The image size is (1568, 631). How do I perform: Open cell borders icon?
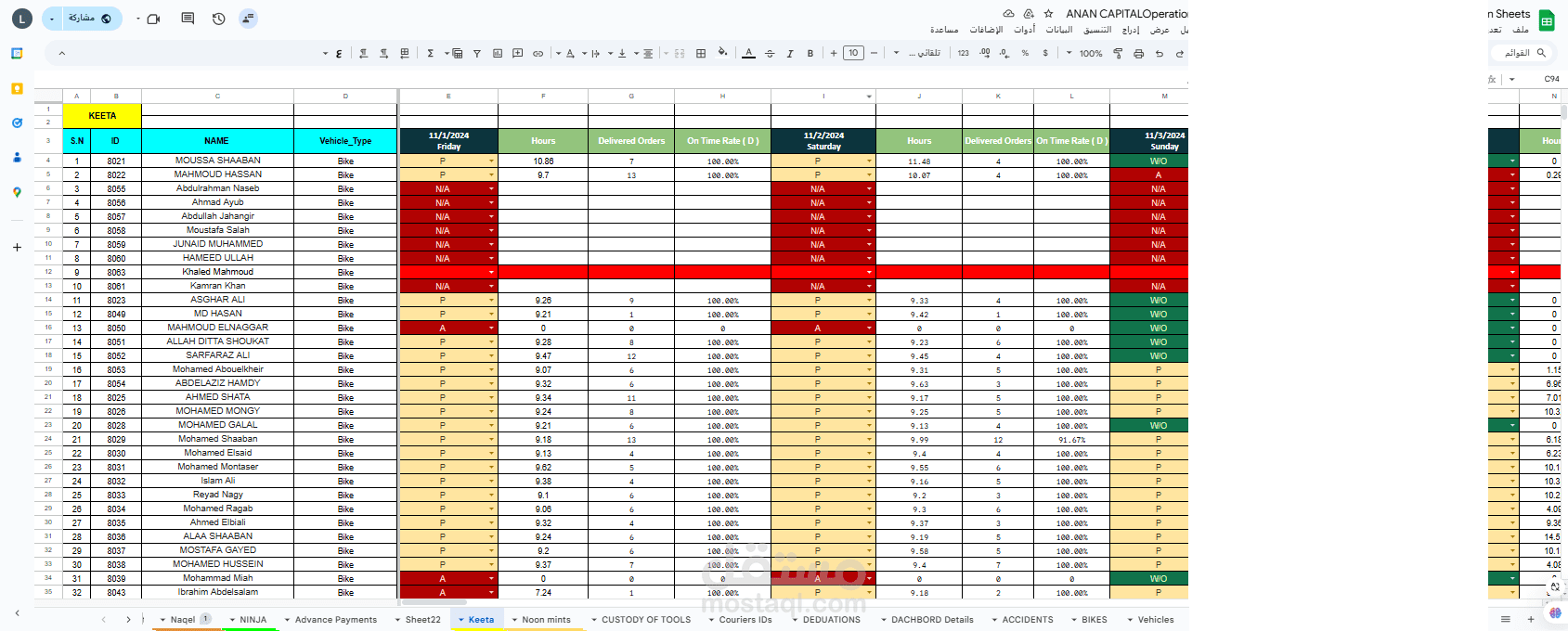click(x=701, y=54)
